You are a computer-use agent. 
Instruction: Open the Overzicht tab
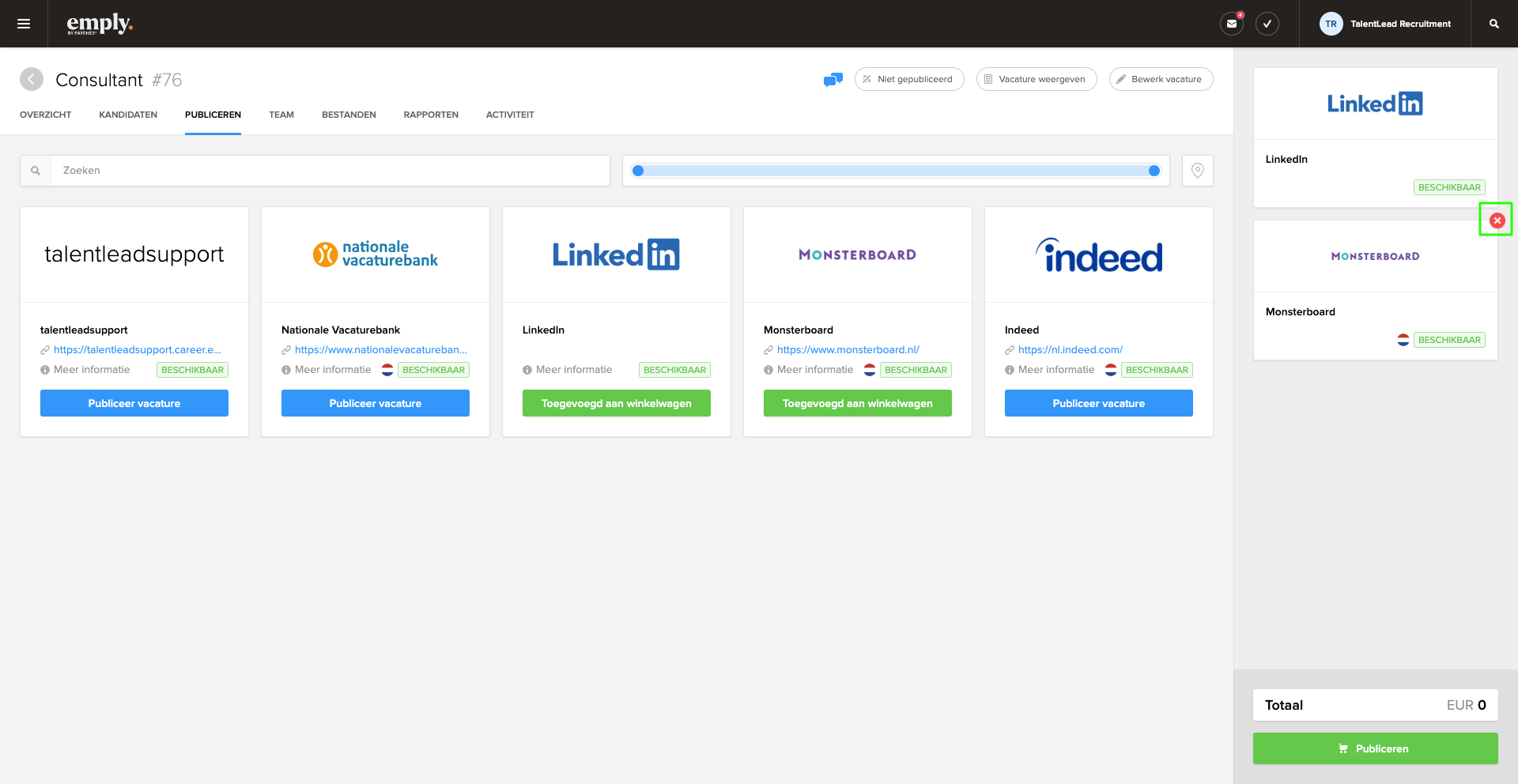(46, 115)
